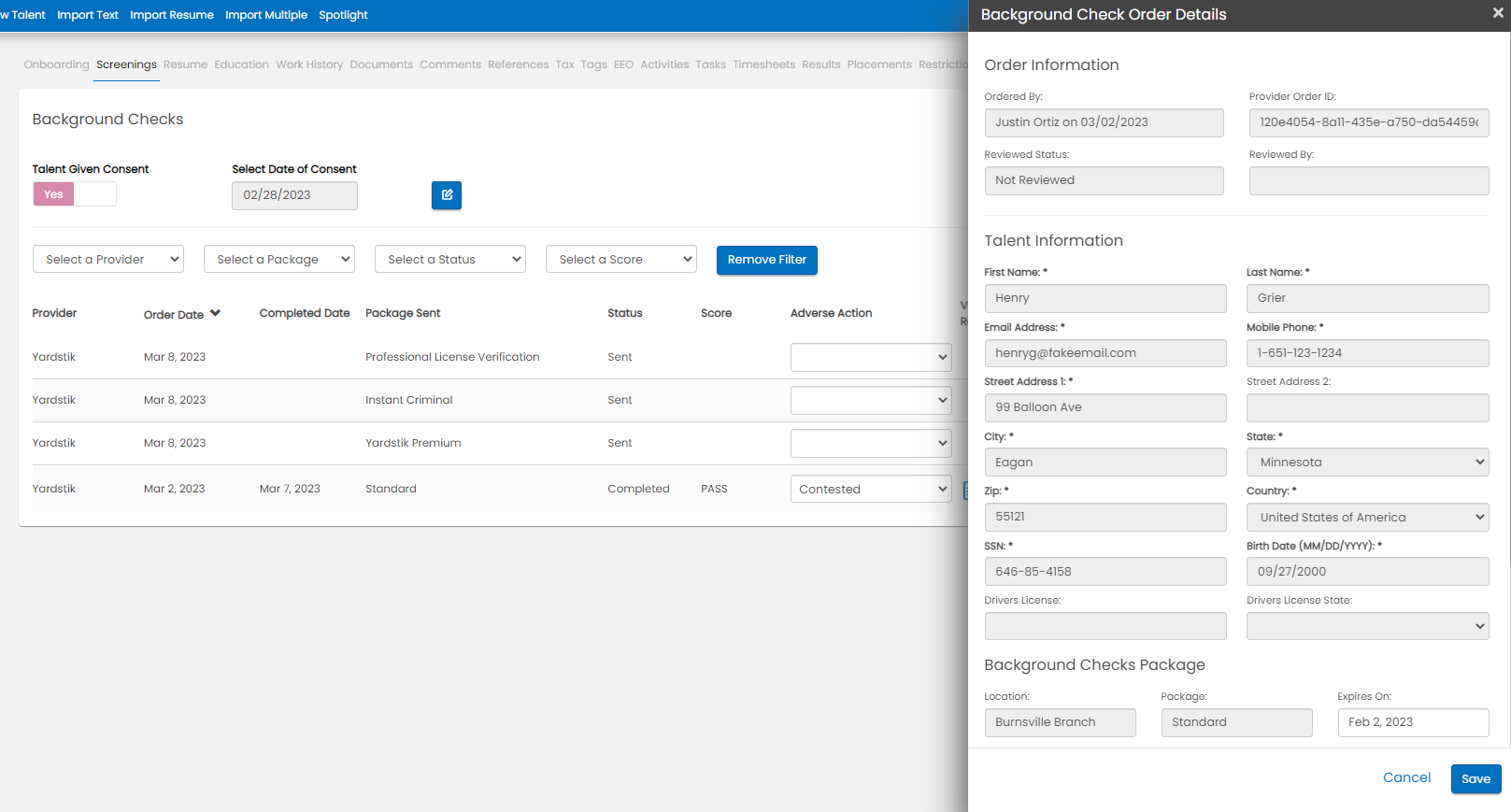
Task: Switch to the Resume tab
Action: (185, 64)
